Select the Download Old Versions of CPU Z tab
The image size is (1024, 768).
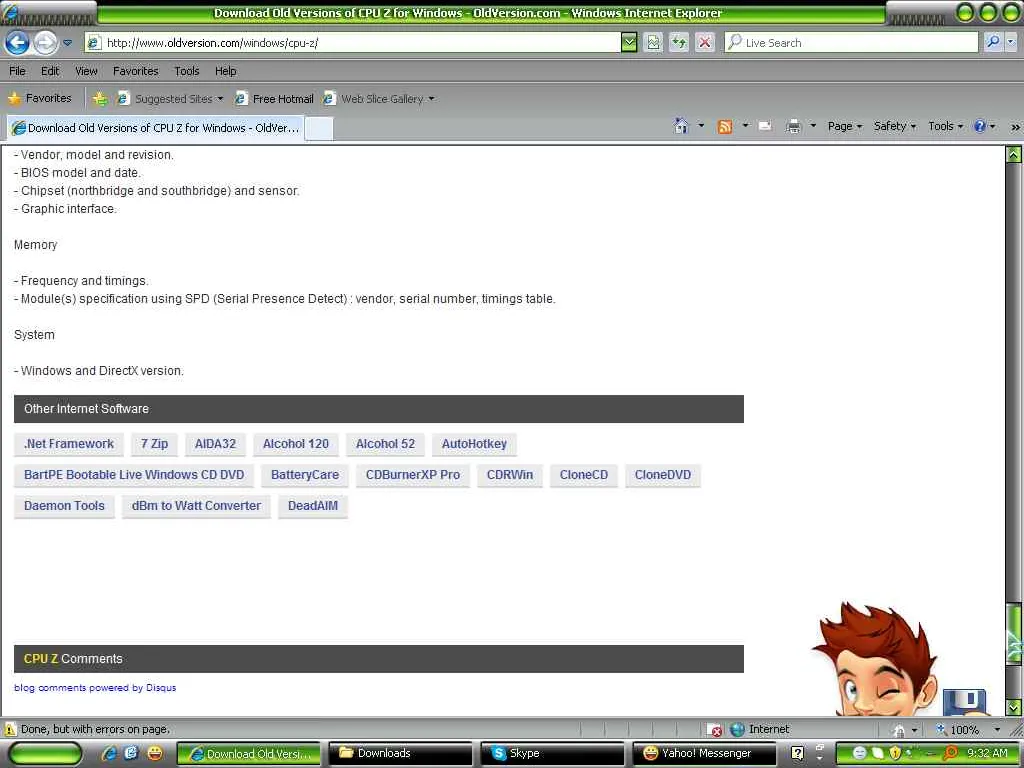155,128
